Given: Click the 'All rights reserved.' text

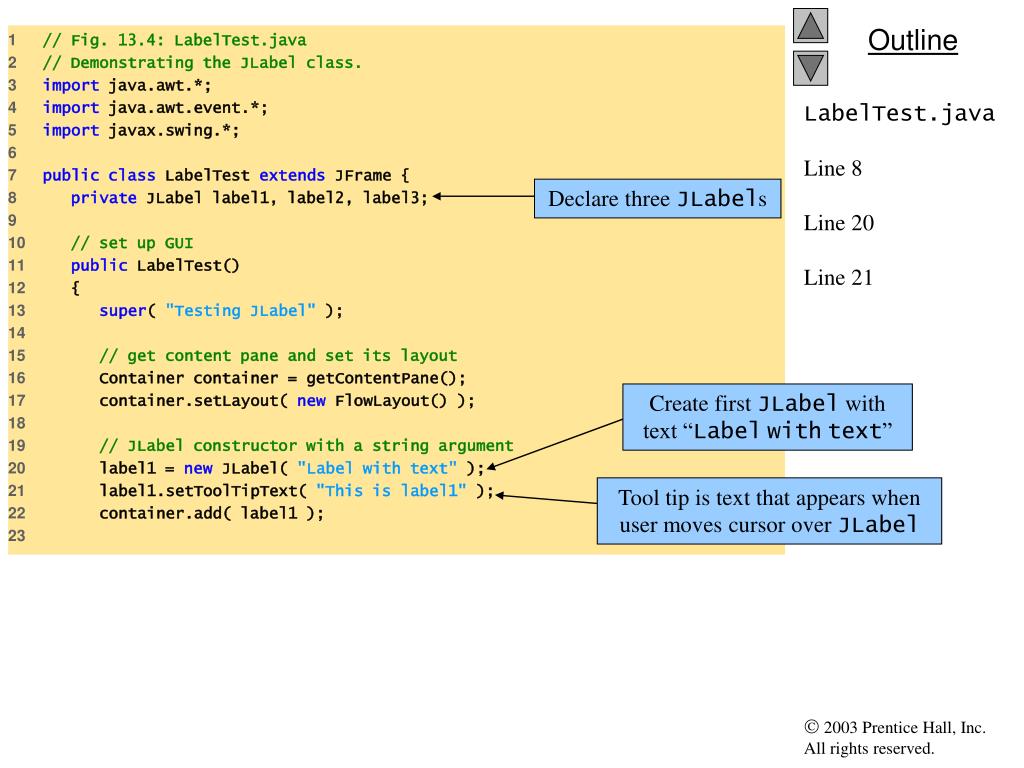Looking at the screenshot, I should click(869, 748).
